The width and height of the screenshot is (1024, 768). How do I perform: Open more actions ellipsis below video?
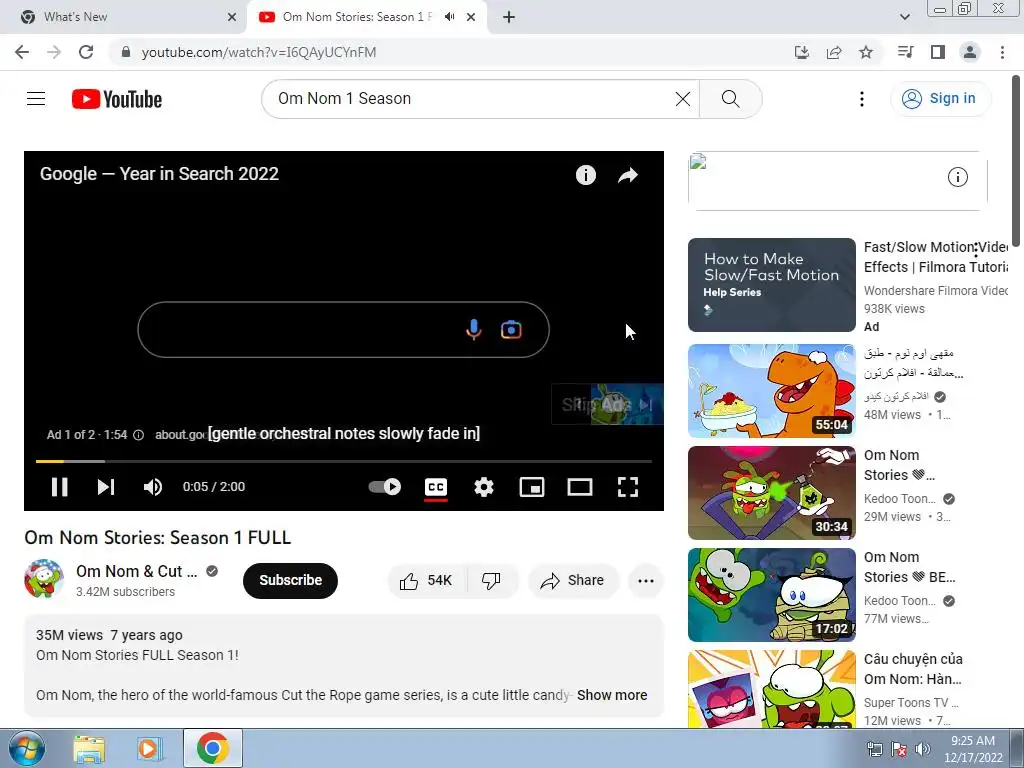(645, 581)
